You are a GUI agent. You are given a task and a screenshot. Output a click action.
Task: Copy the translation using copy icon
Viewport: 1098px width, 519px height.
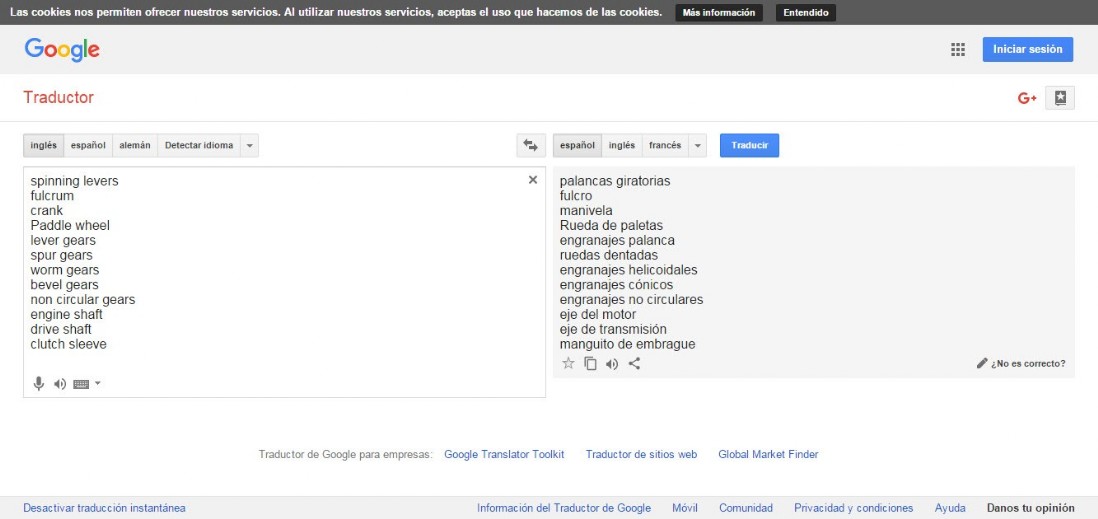(590, 364)
